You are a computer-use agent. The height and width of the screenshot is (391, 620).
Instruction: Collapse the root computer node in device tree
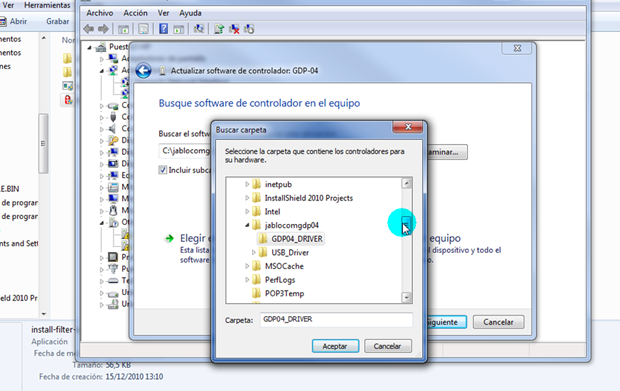point(90,47)
